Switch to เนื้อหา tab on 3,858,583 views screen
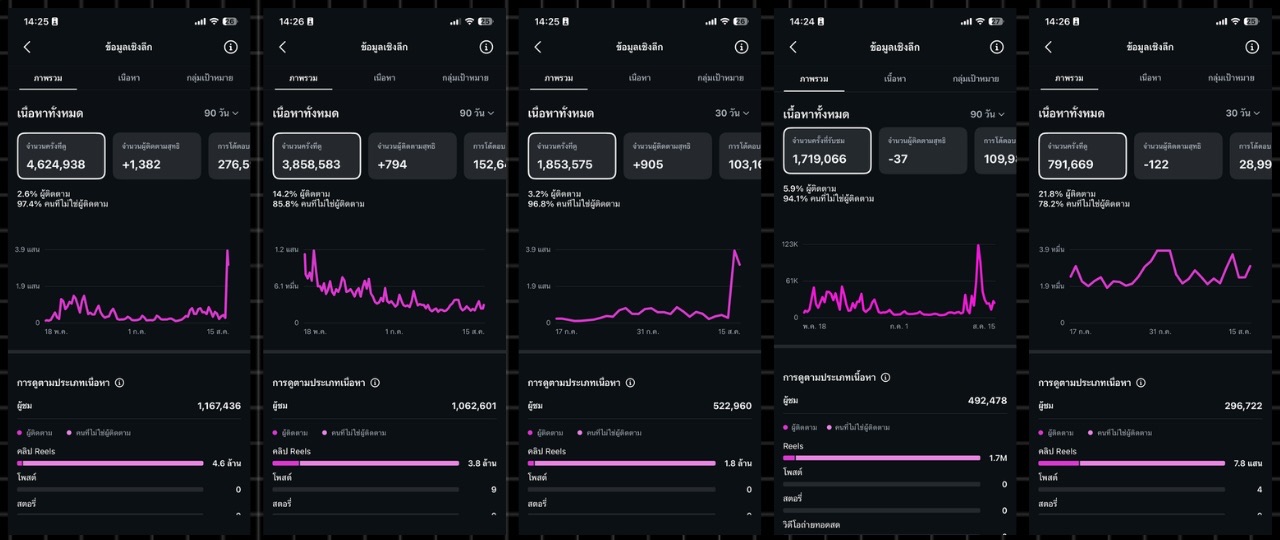The image size is (1280, 540). click(x=384, y=77)
